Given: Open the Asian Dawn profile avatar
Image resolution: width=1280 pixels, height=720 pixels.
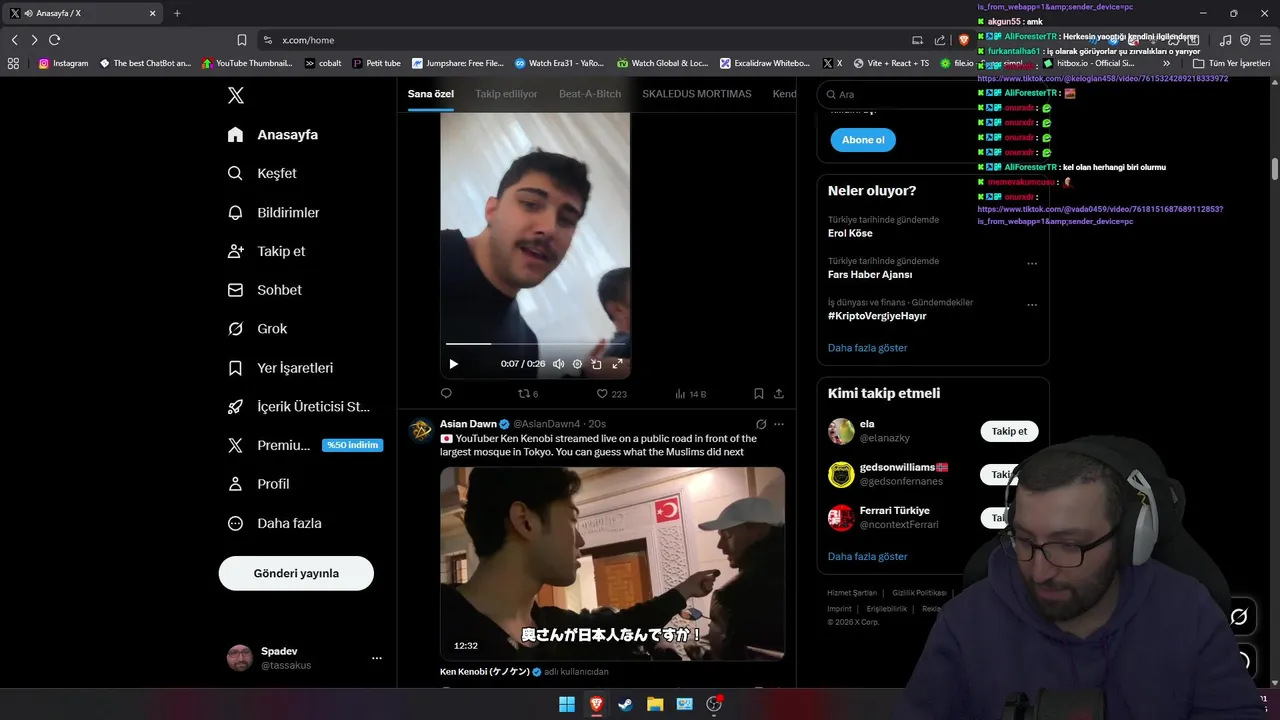Looking at the screenshot, I should [x=421, y=431].
